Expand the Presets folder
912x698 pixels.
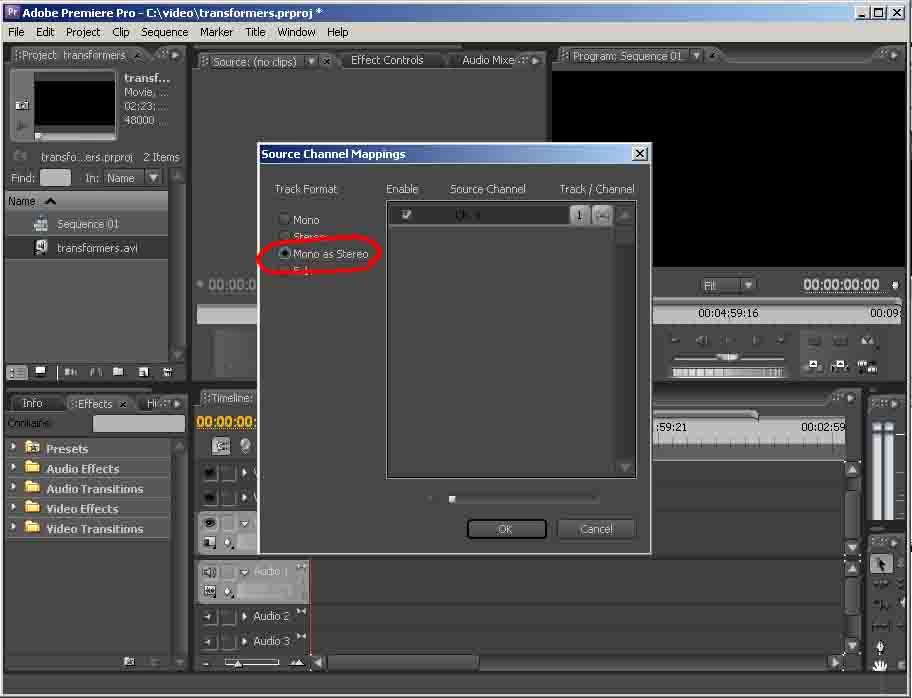[x=13, y=447]
